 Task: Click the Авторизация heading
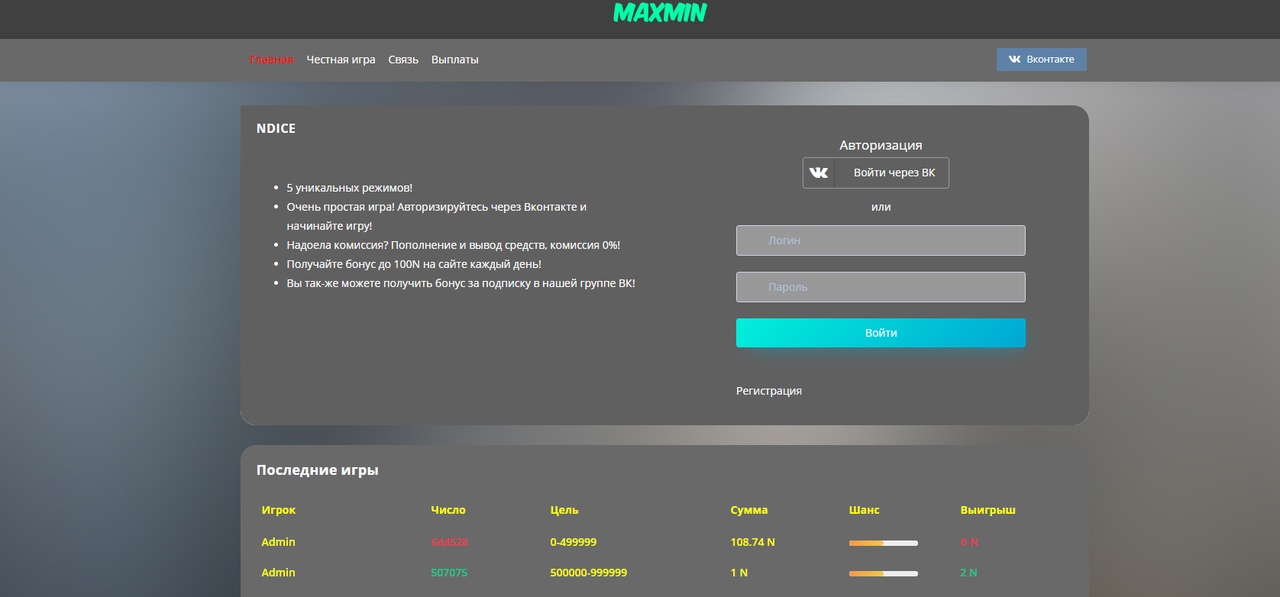(881, 145)
